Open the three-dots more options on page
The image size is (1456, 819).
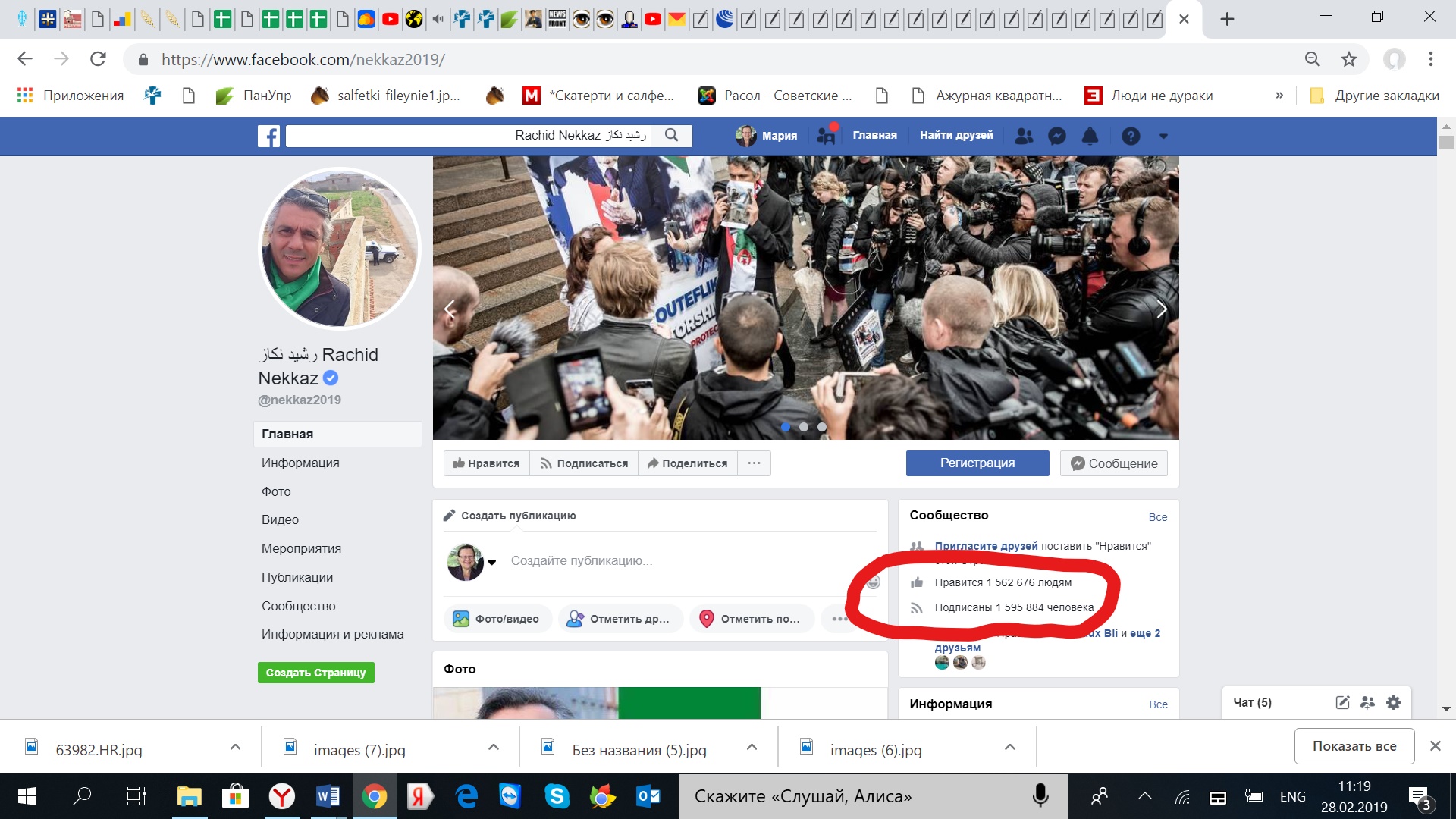tap(754, 463)
